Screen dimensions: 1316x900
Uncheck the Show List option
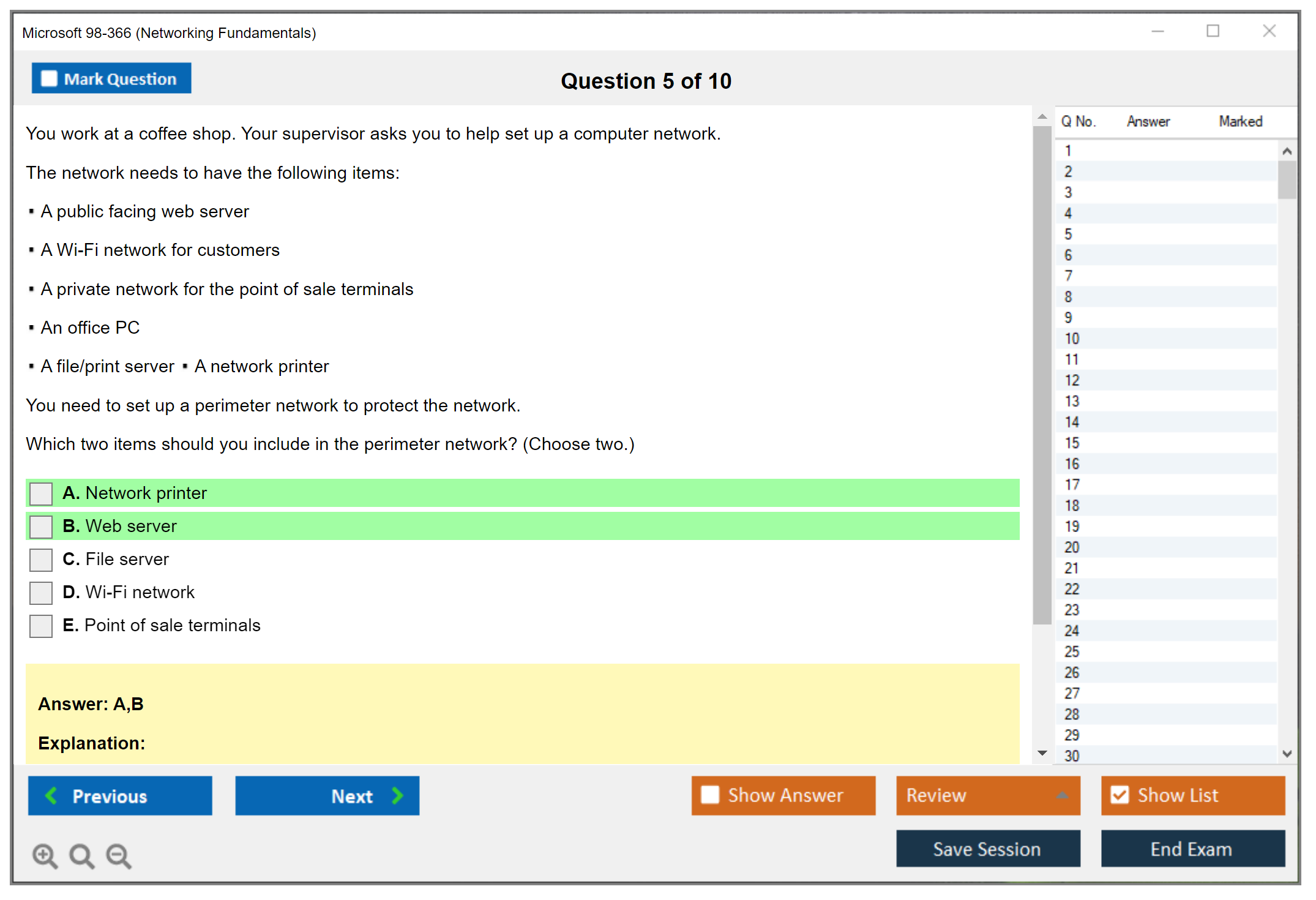(x=1120, y=795)
